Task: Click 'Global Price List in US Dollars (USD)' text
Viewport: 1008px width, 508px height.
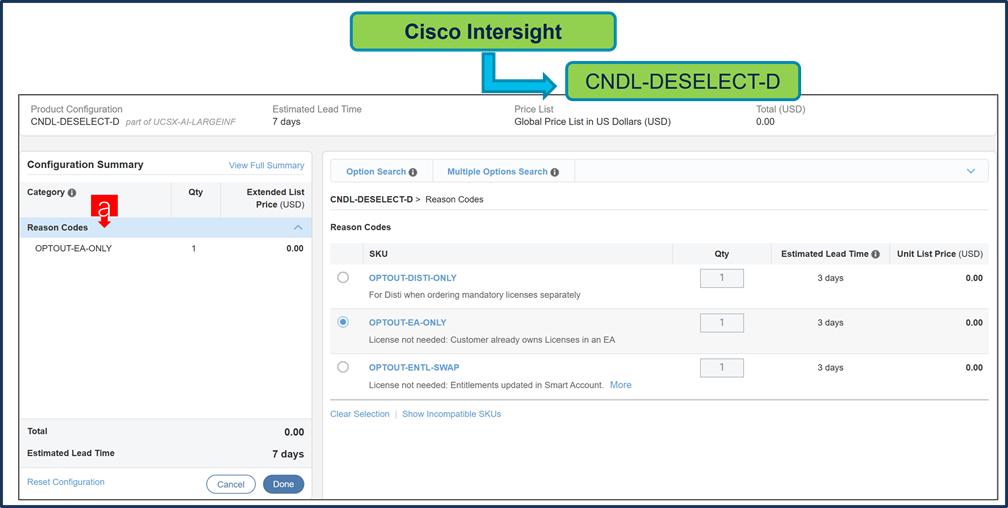Action: [592, 122]
